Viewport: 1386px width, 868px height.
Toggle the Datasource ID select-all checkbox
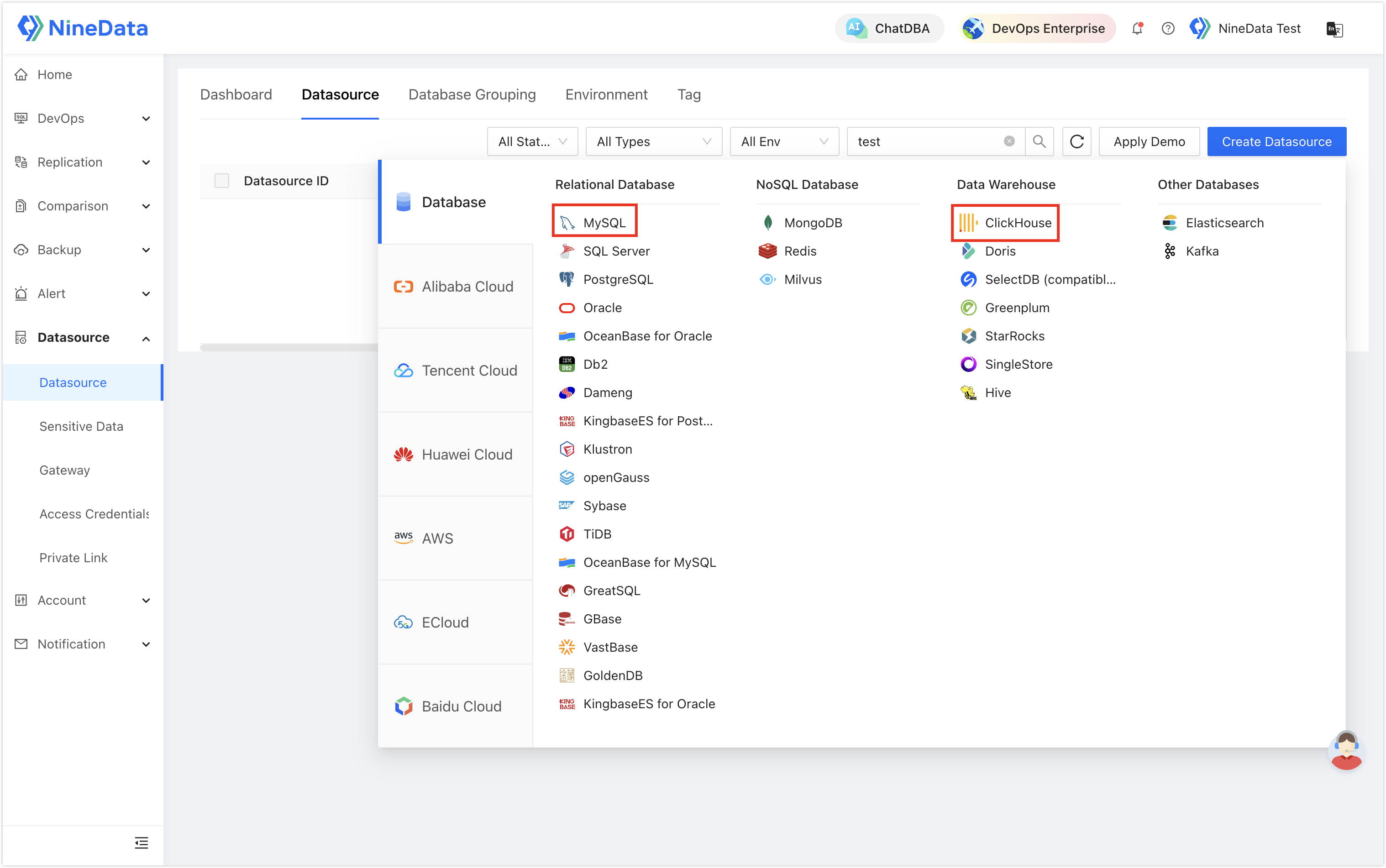[221, 181]
